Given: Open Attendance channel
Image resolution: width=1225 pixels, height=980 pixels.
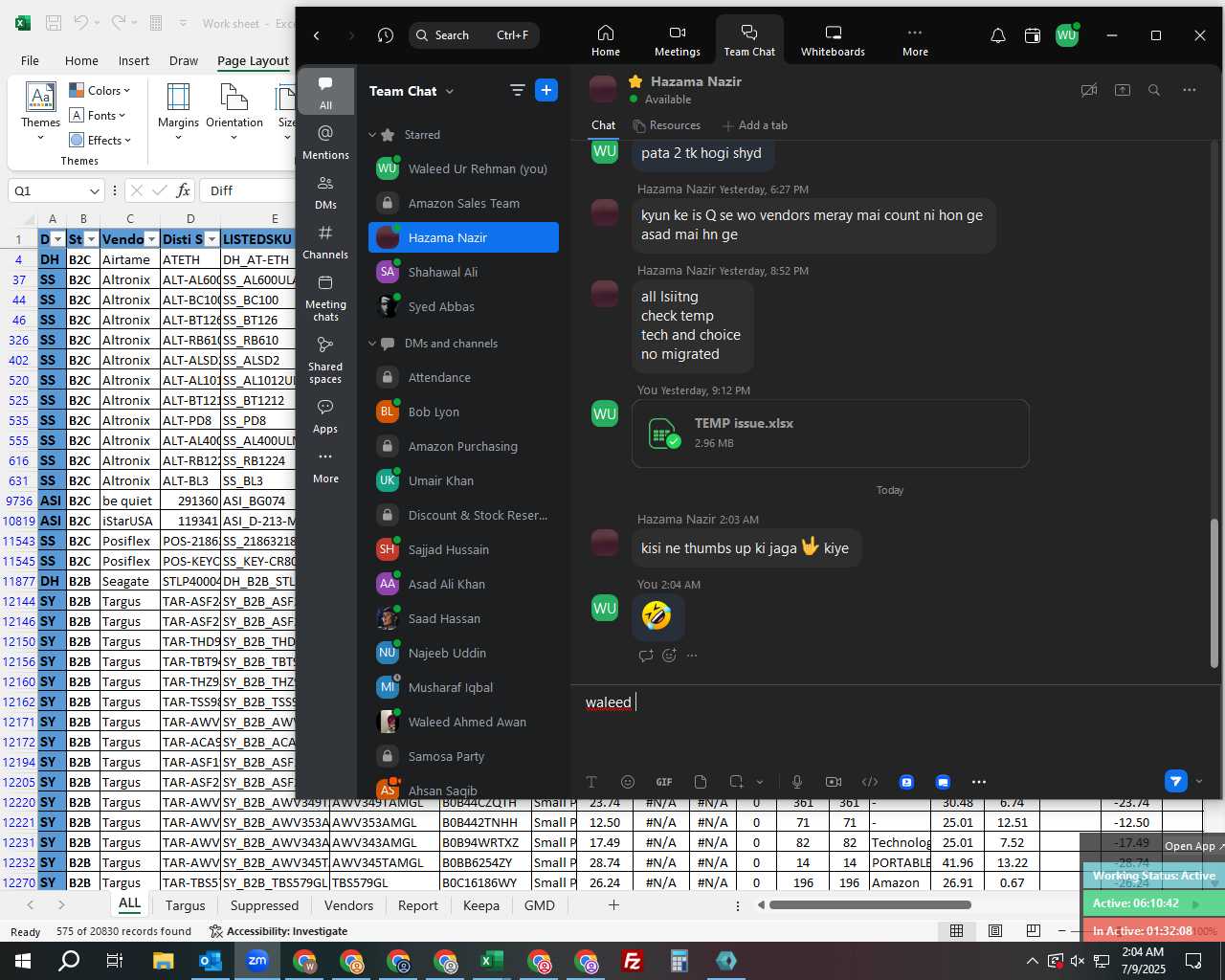Looking at the screenshot, I should click(x=463, y=377).
